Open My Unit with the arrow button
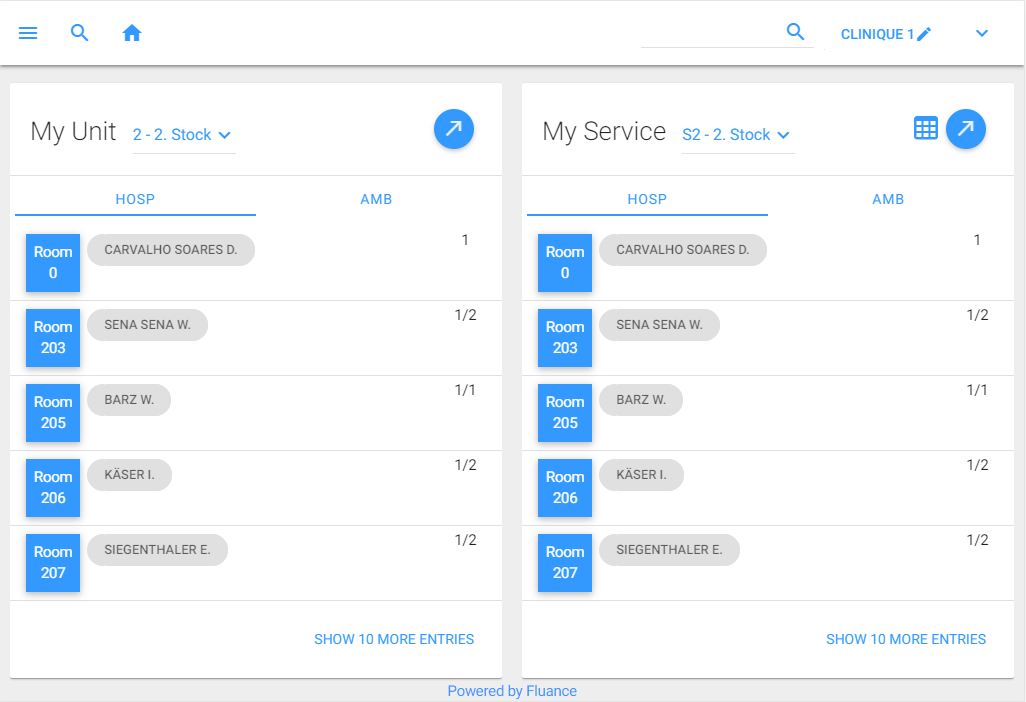This screenshot has height=702, width=1026. coord(453,129)
